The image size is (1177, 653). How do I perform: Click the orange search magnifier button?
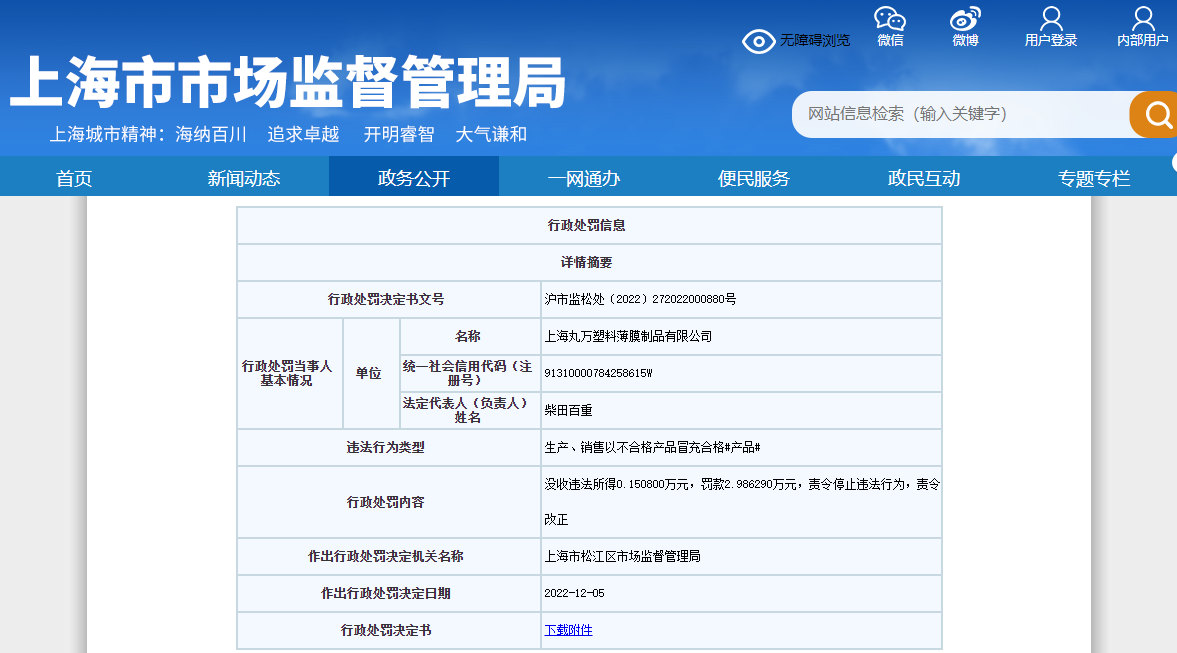tap(1154, 114)
